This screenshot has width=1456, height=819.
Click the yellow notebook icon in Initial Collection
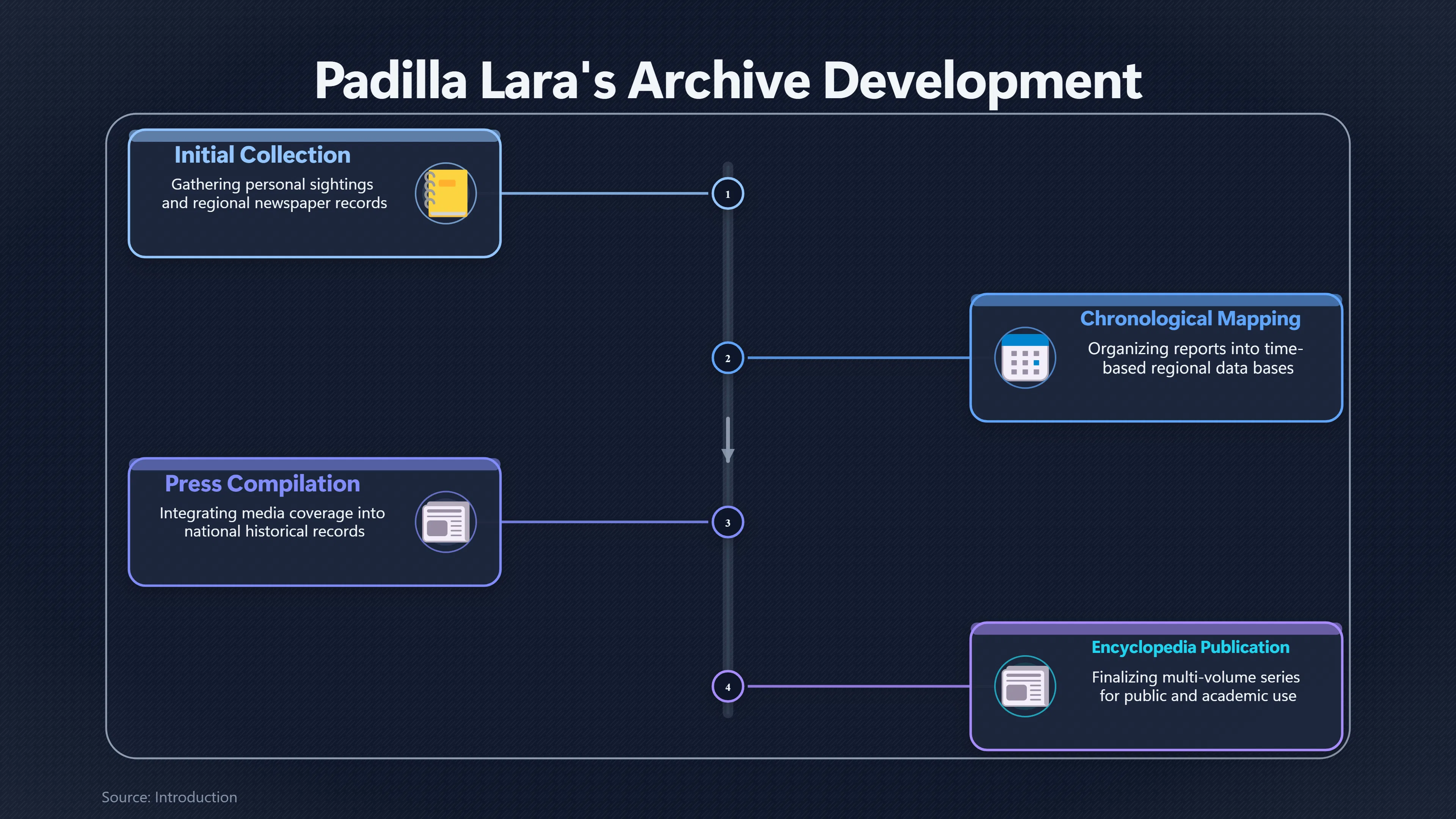tap(446, 193)
